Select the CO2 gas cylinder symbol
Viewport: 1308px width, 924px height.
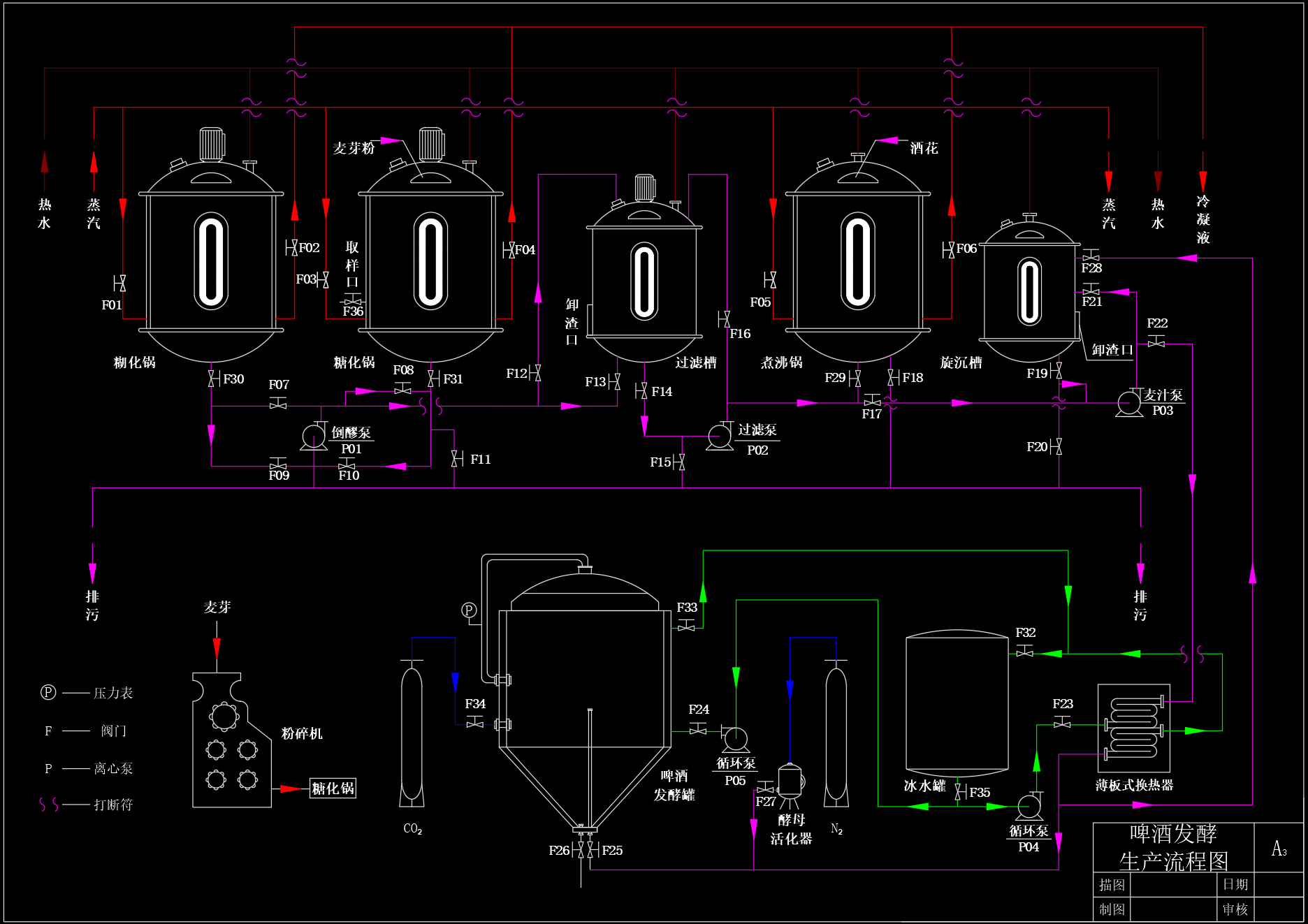tap(412, 733)
